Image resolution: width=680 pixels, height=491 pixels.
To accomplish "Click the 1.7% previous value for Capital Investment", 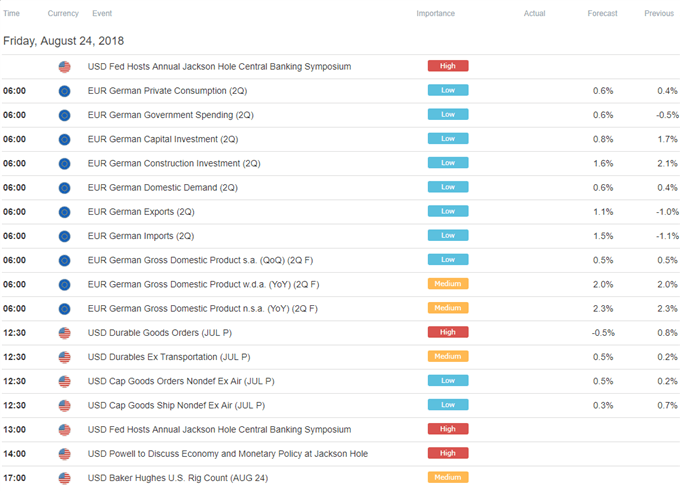I will (x=667, y=140).
